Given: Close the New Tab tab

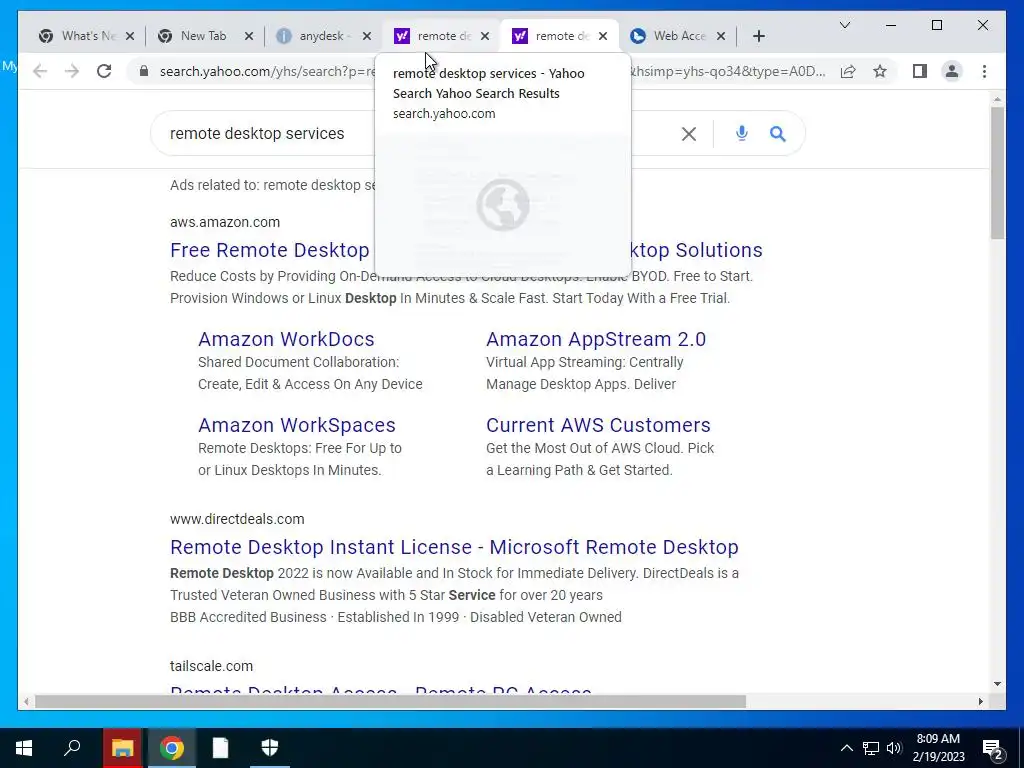Looking at the screenshot, I should [x=249, y=36].
